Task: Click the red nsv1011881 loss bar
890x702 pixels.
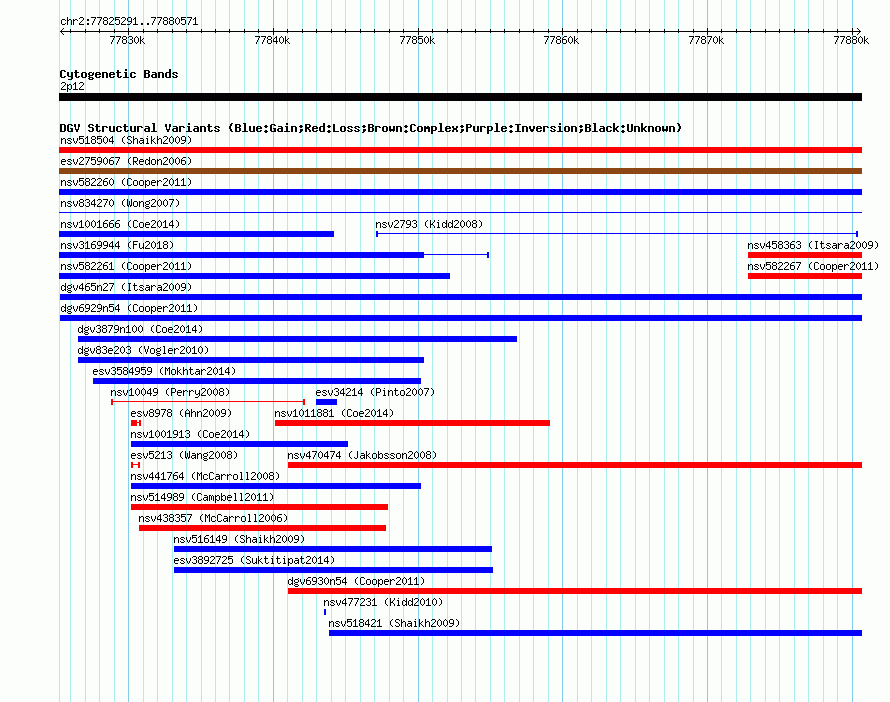Action: click(412, 423)
